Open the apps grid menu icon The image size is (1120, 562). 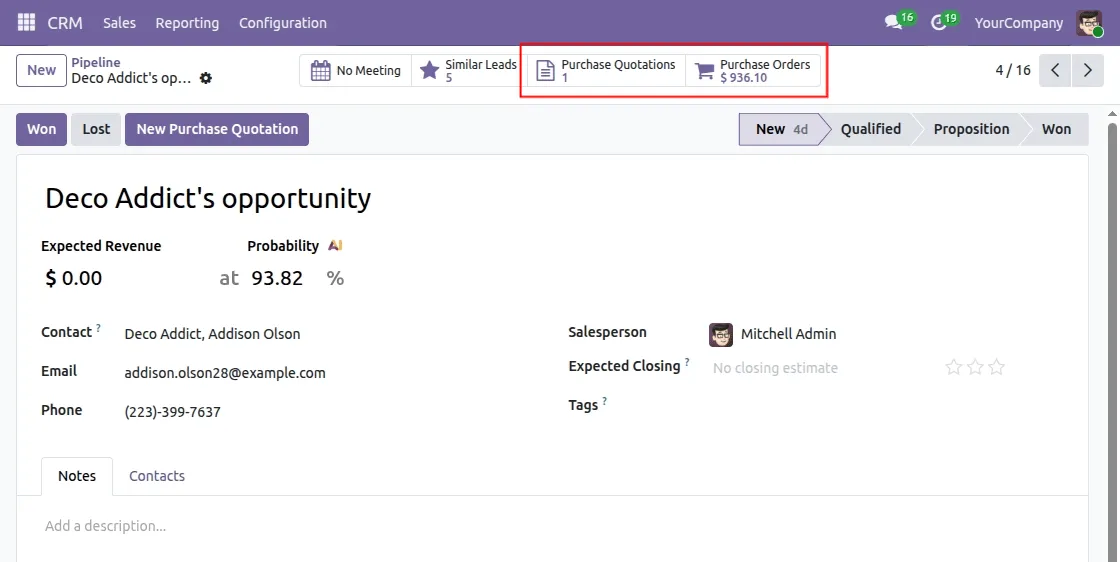tap(26, 22)
